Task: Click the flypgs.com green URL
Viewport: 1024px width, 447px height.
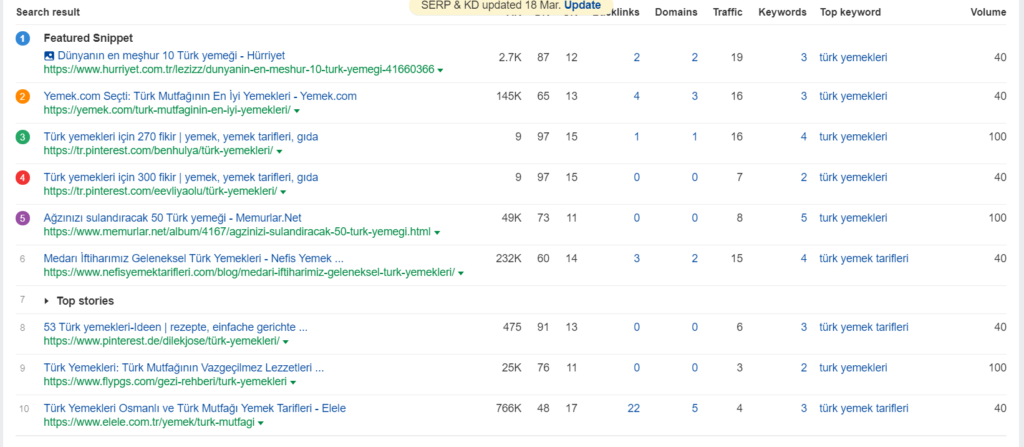Action: [165, 381]
